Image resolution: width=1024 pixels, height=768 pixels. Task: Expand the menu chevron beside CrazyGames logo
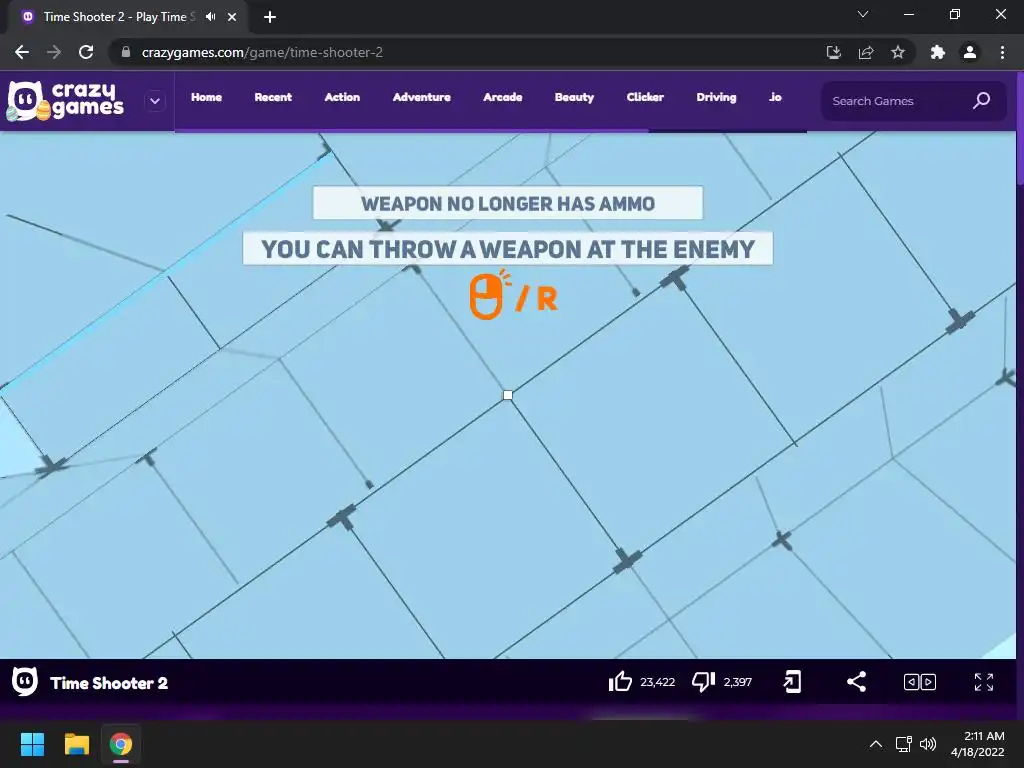[155, 101]
